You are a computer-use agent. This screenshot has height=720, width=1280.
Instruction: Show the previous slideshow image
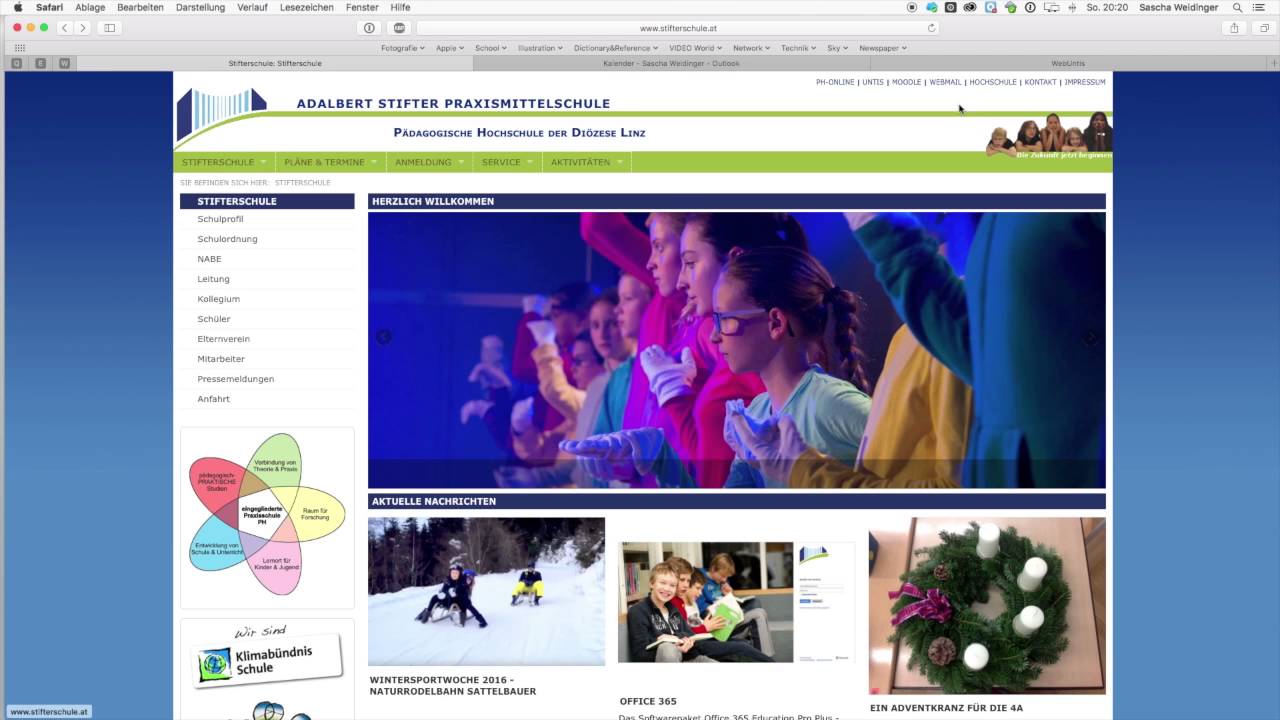point(383,337)
